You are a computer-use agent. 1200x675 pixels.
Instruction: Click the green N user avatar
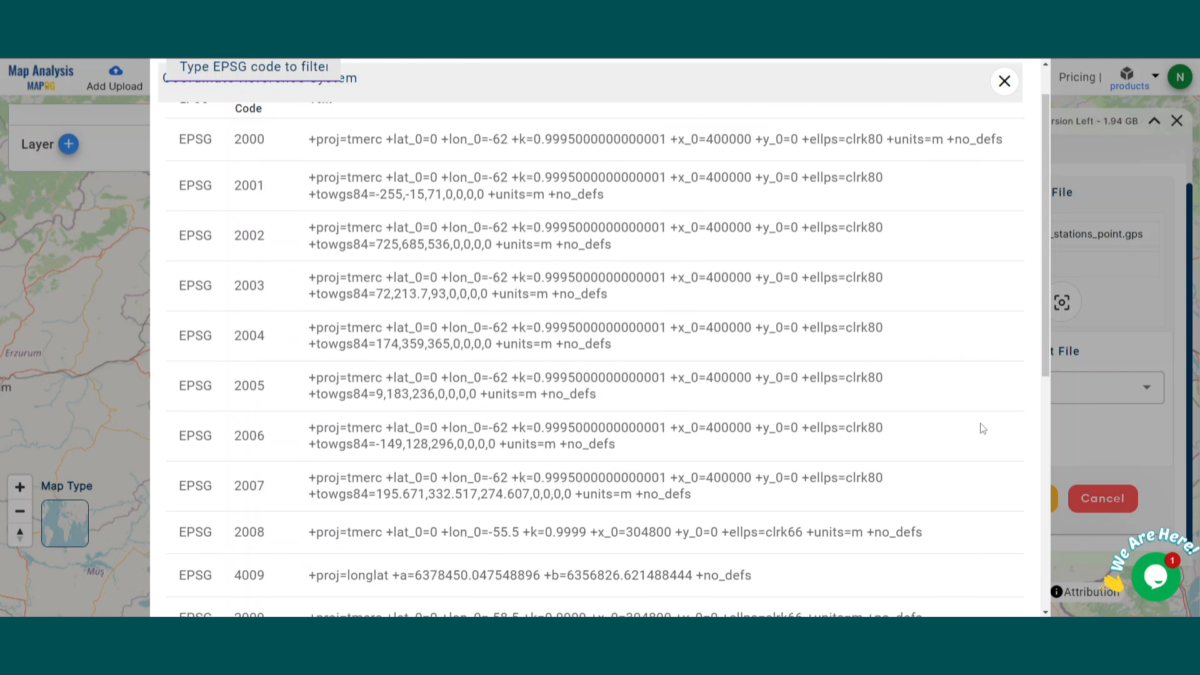pos(1180,76)
